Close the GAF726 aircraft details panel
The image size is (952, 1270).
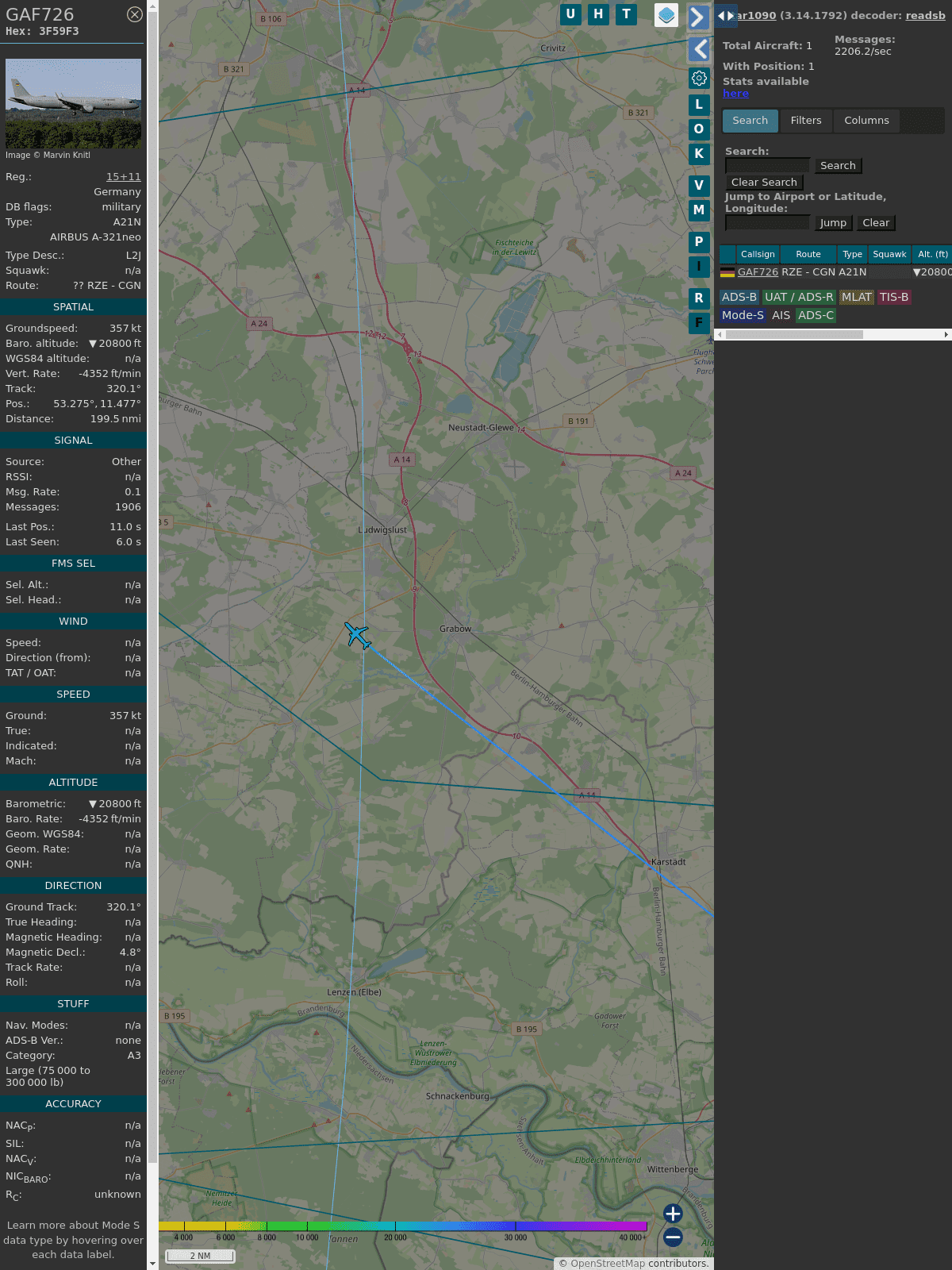coord(135,14)
